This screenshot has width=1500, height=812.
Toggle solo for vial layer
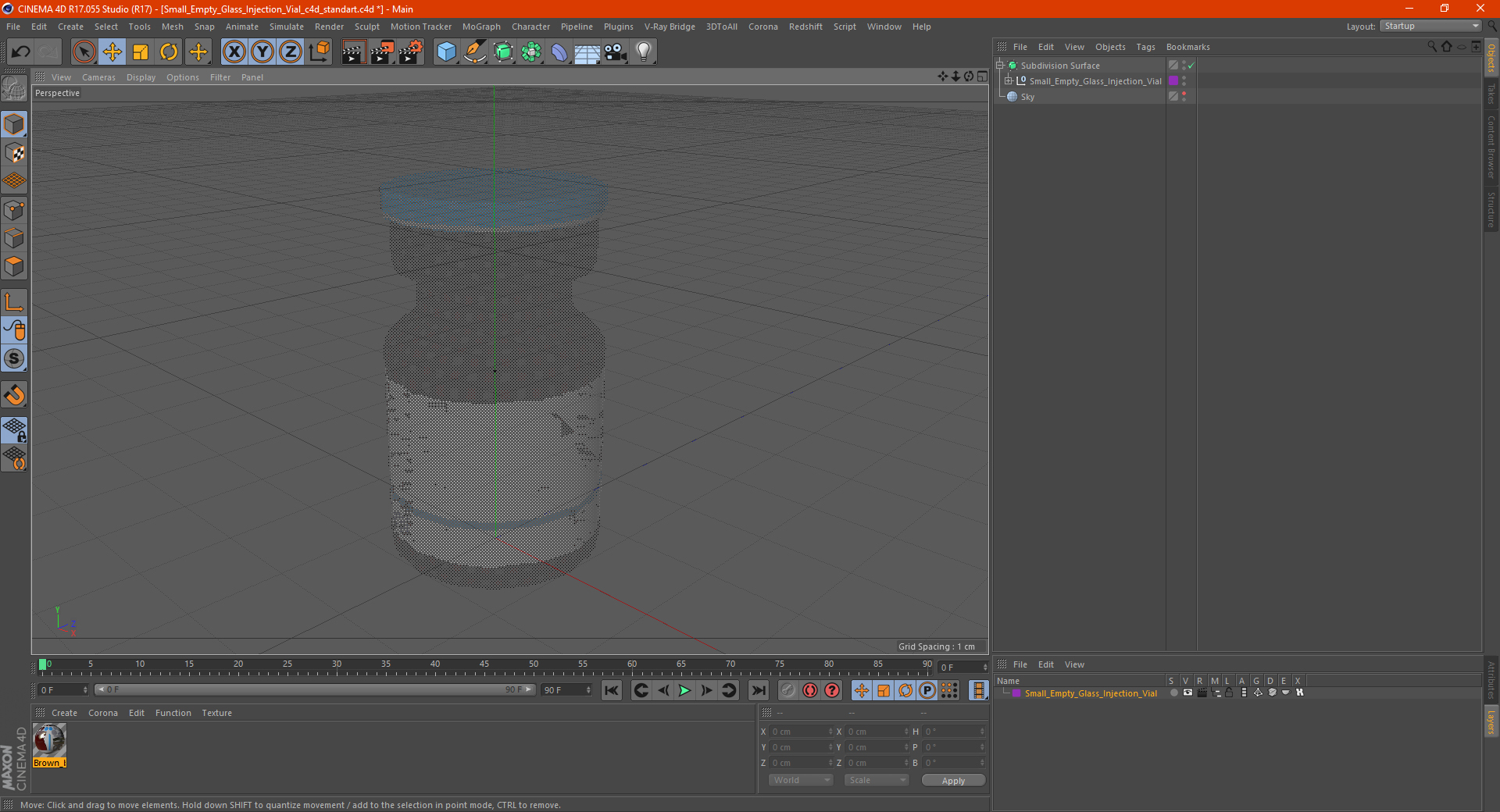coord(1173,693)
